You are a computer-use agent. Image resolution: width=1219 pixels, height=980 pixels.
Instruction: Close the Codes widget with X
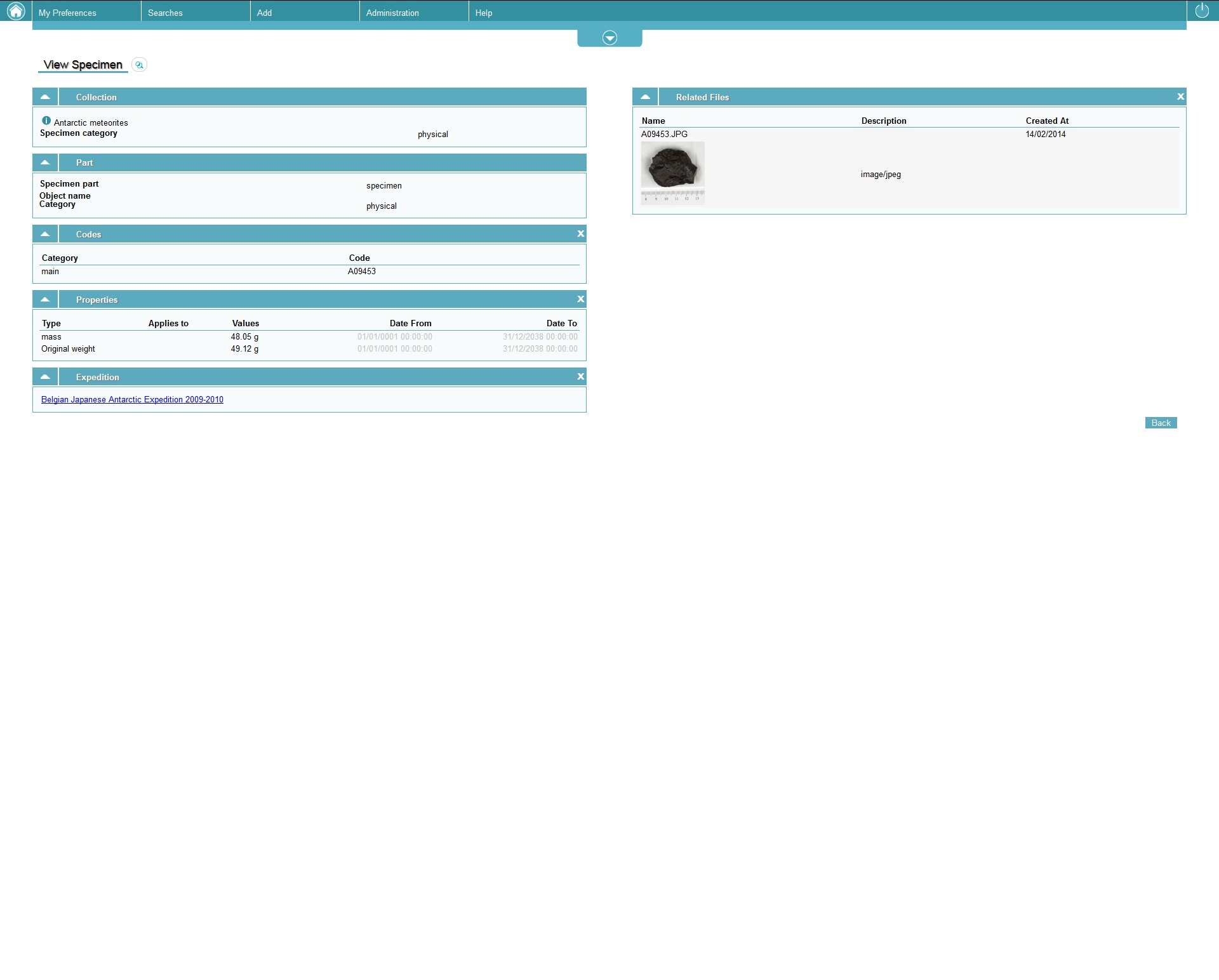(x=580, y=234)
